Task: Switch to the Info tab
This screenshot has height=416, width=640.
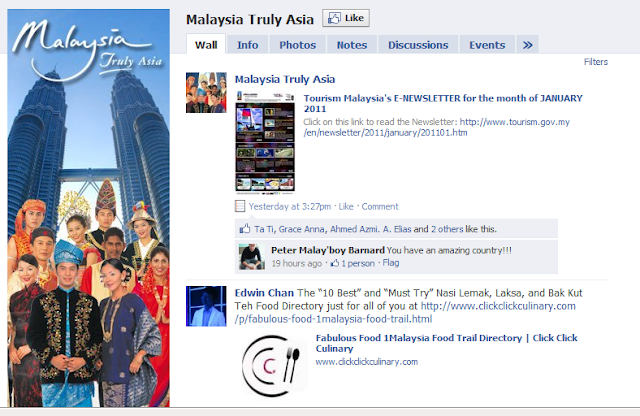Action: [247, 45]
